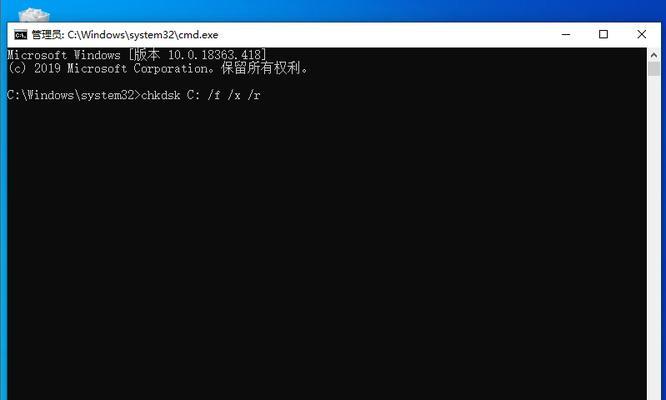Select the Recycle Bin desktop icon
This screenshot has height=400, width=666.
click(34, 15)
